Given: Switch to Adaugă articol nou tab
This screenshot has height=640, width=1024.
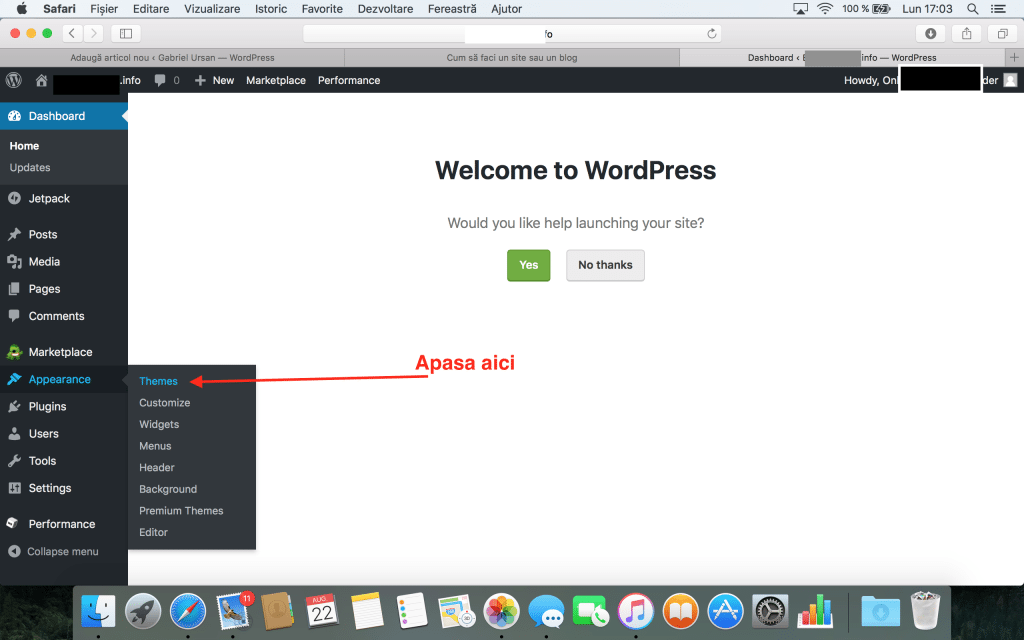Looking at the screenshot, I should pos(172,57).
